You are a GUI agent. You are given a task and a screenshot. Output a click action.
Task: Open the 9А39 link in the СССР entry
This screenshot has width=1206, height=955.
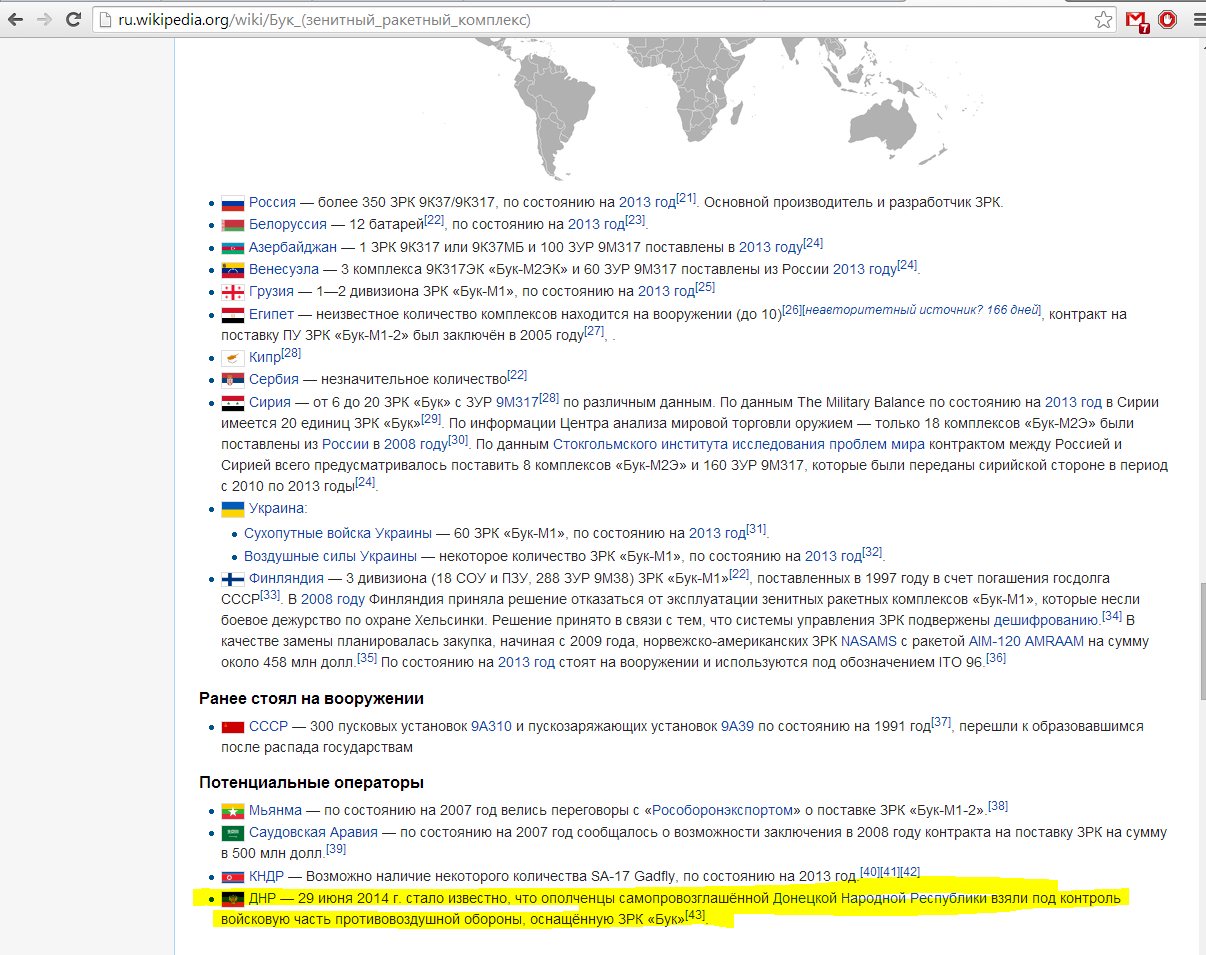[737, 726]
